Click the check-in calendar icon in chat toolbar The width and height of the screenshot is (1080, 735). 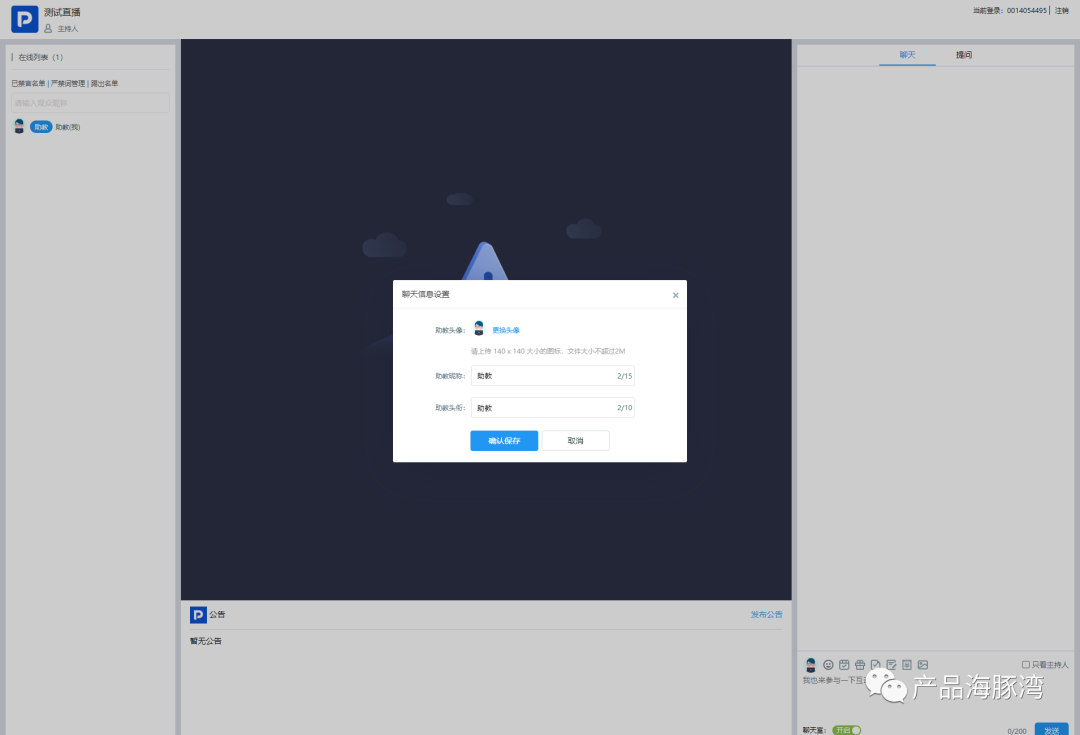(x=844, y=665)
